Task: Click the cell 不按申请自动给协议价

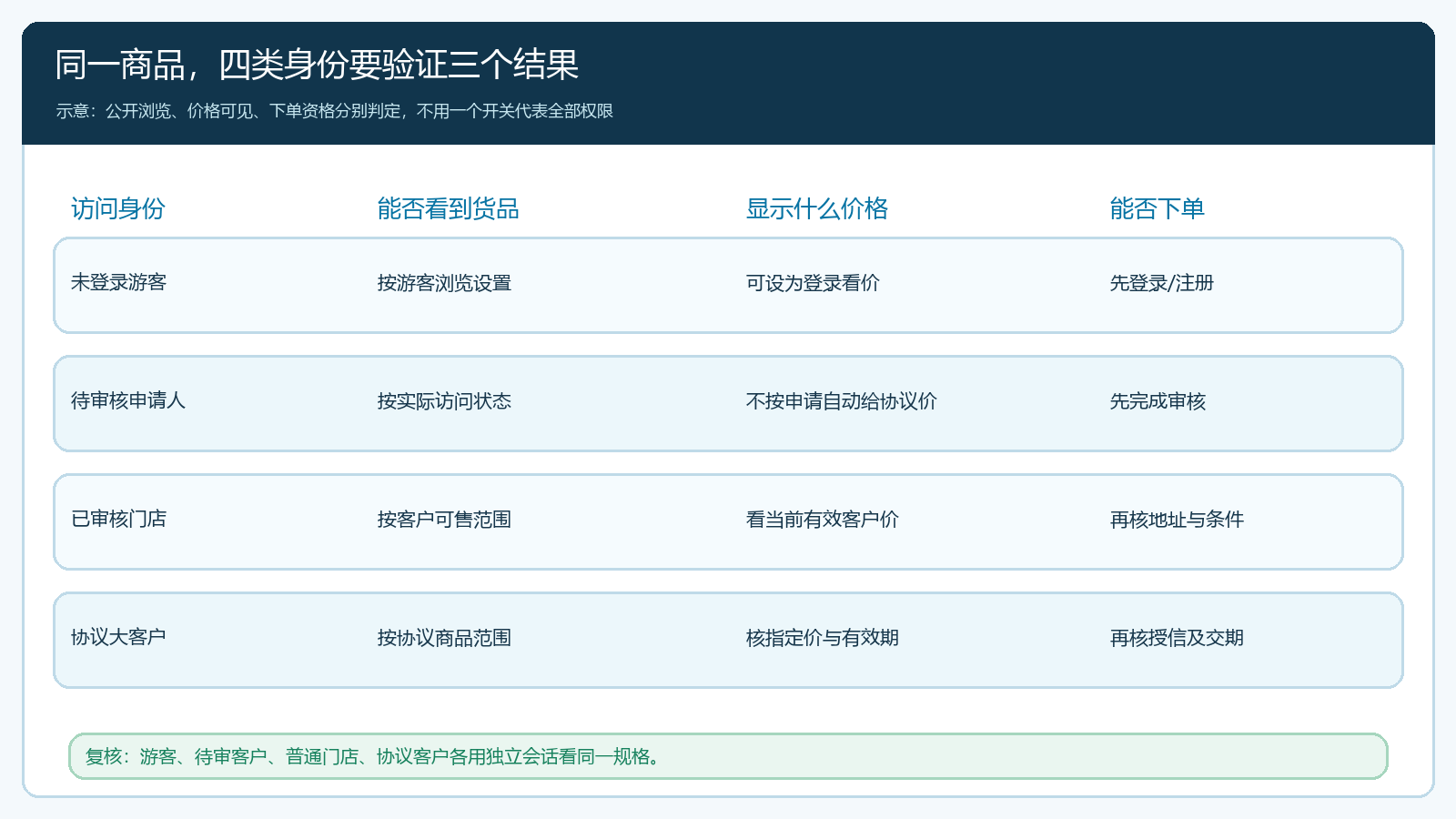Action: coord(841,401)
